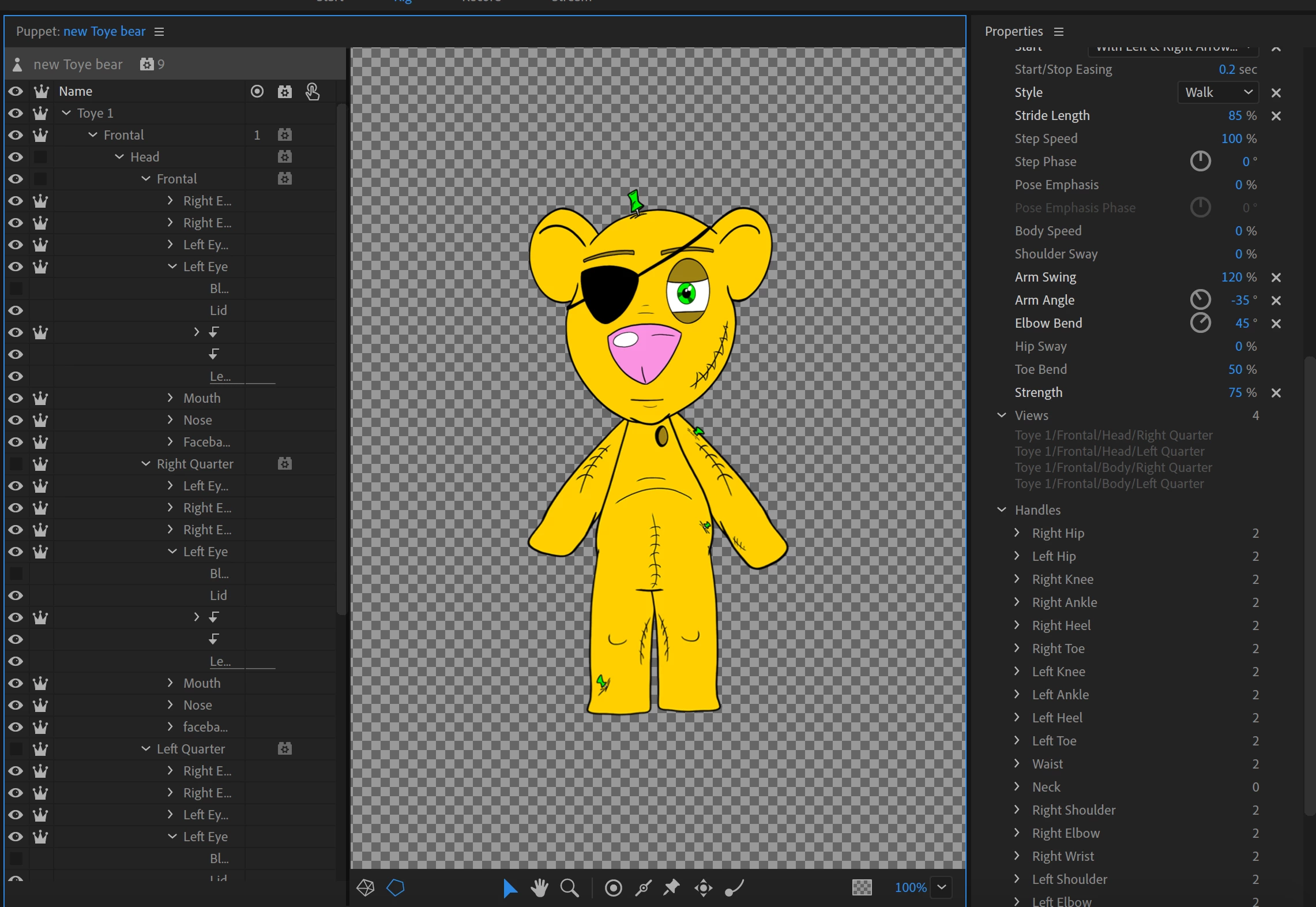The image size is (1316, 907).
Task: Reset Strength with its X button
Action: tap(1276, 393)
